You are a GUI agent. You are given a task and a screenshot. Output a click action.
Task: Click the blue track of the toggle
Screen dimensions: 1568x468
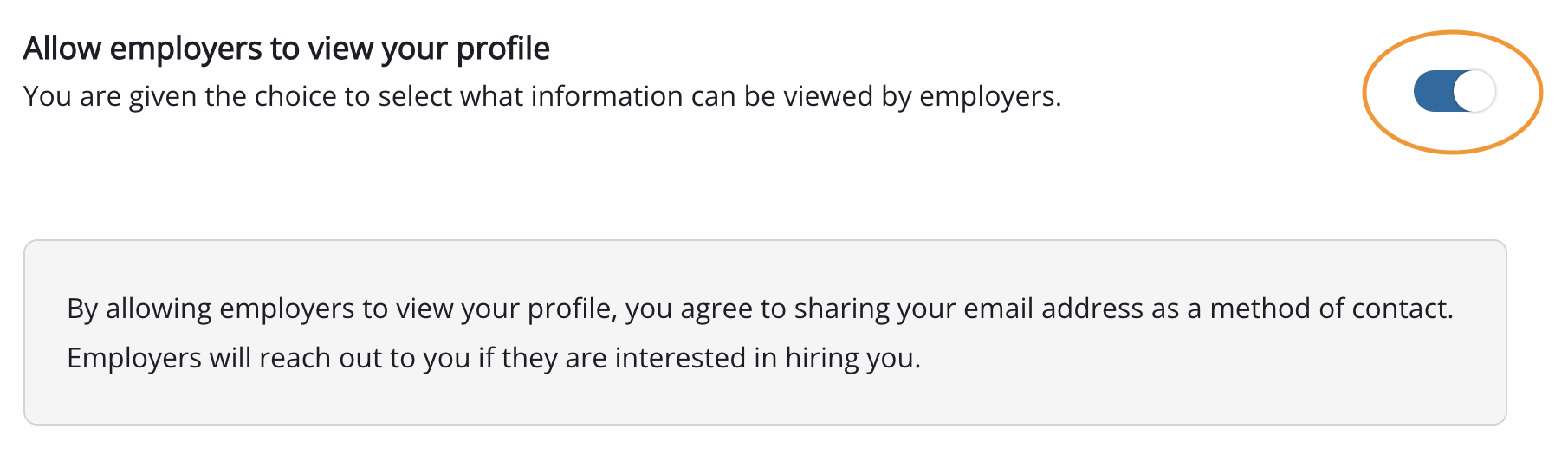pos(1433,91)
